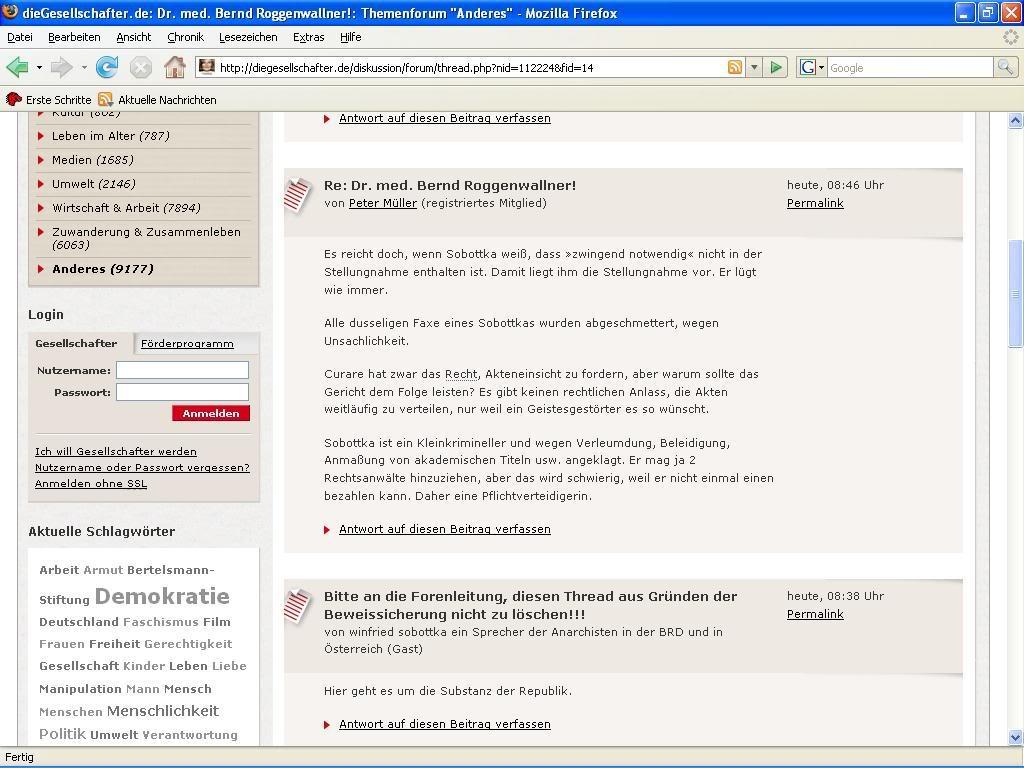Click the Home icon in toolbar
Image resolution: width=1024 pixels, height=768 pixels.
[x=174, y=68]
